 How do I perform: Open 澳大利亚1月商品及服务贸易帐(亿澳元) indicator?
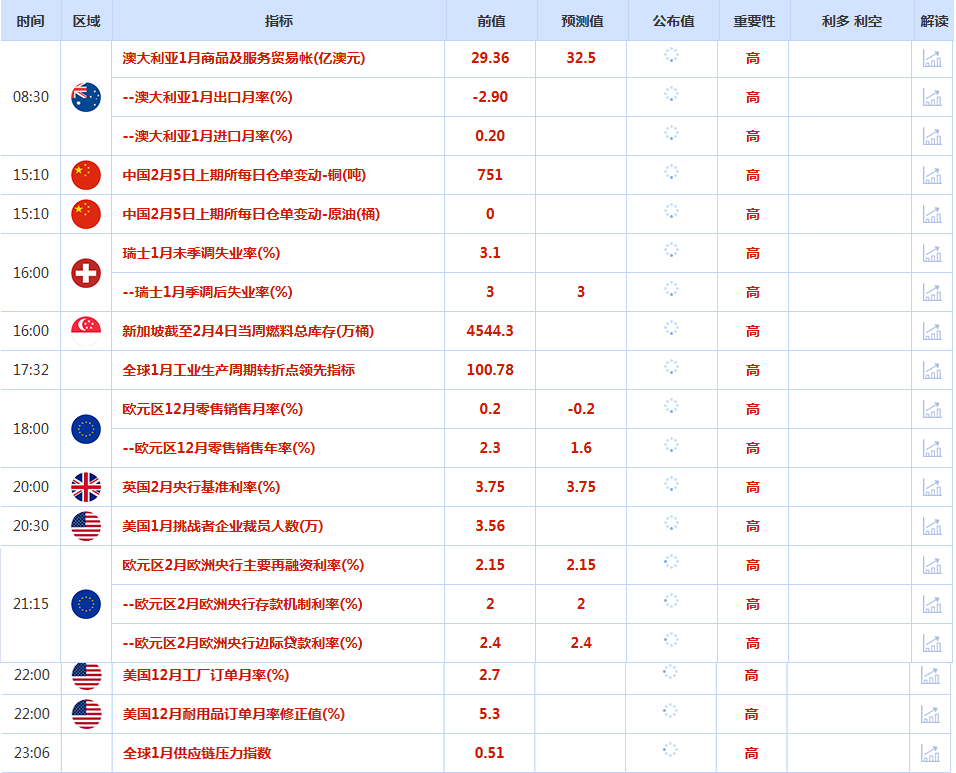[244, 58]
